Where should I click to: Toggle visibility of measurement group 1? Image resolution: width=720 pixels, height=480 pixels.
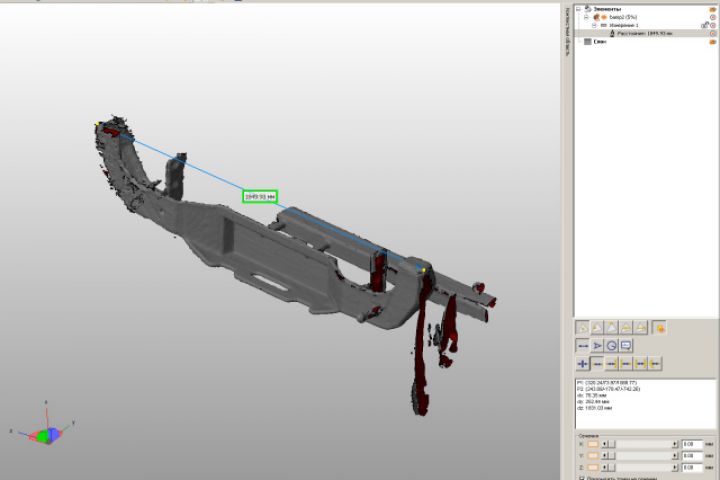click(713, 25)
